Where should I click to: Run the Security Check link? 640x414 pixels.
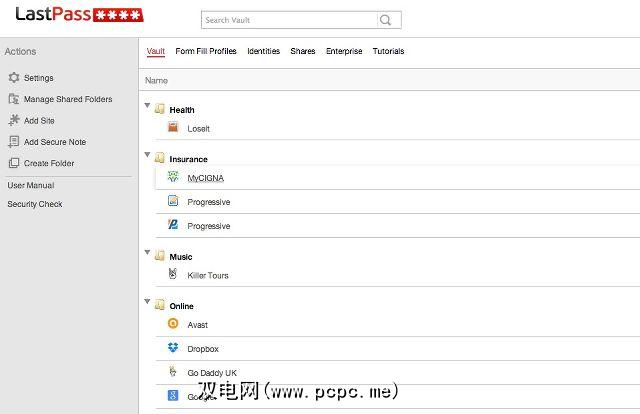35,204
